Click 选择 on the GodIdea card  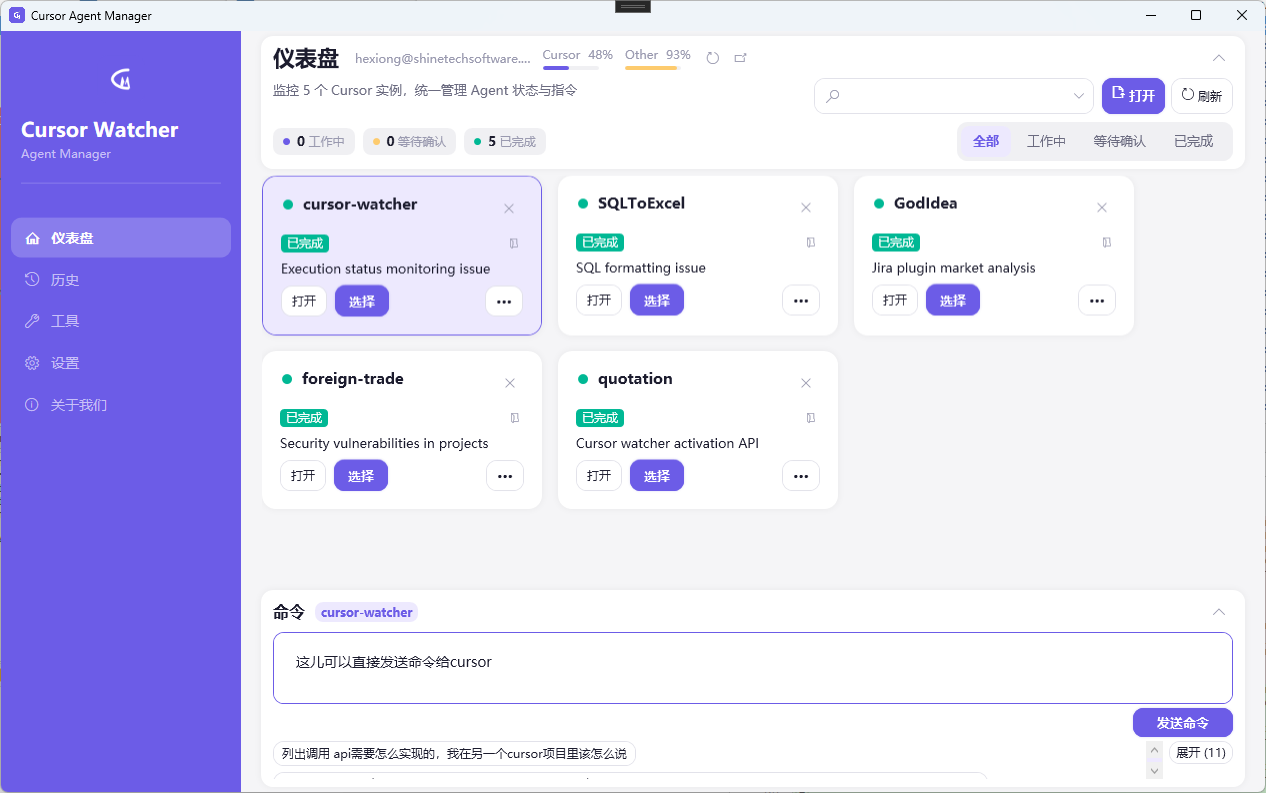pyautogui.click(x=953, y=300)
